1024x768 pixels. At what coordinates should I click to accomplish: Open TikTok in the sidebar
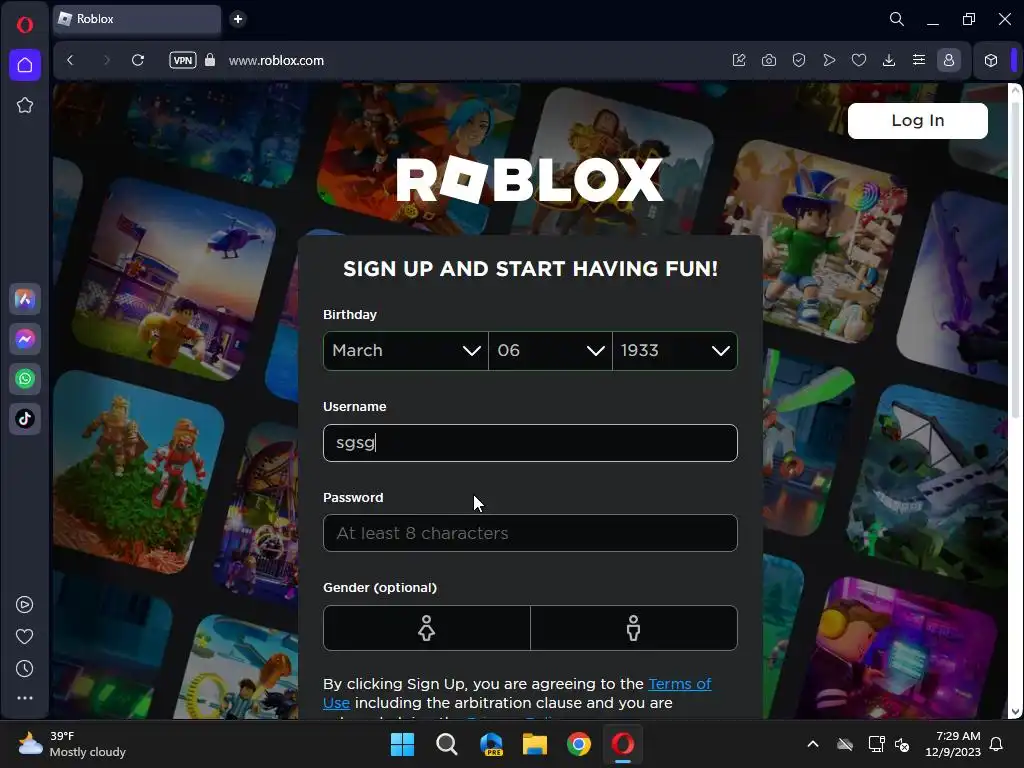coord(25,419)
